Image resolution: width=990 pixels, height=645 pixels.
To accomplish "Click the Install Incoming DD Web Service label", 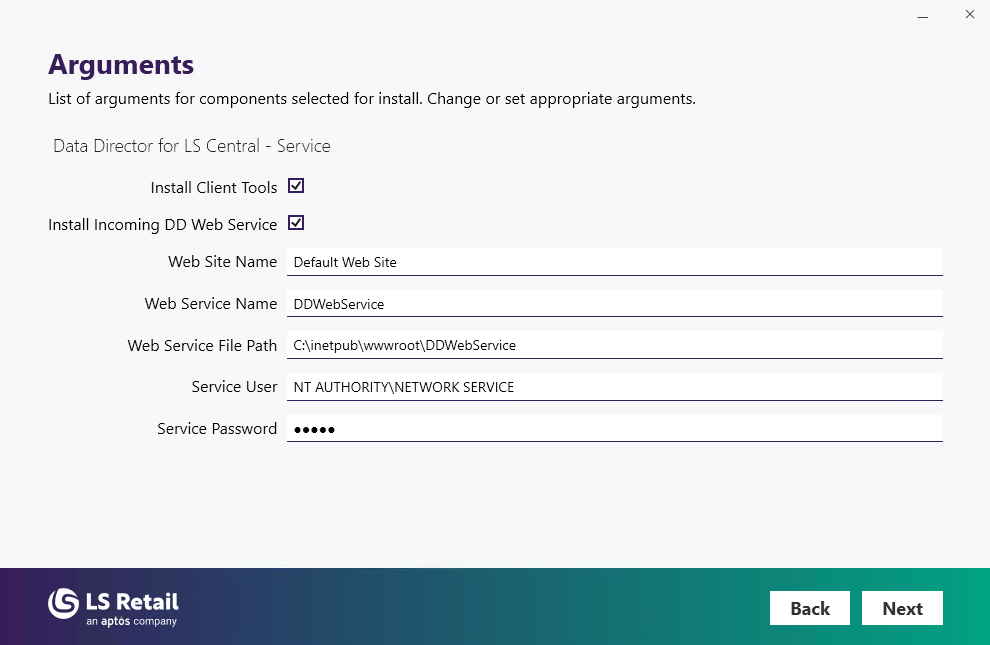I will (x=162, y=225).
